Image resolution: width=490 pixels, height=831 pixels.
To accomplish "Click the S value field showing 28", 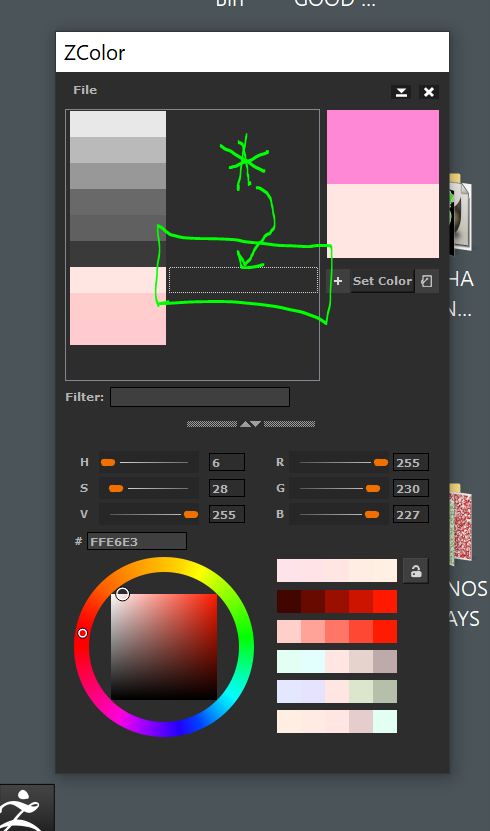I will coord(227,488).
